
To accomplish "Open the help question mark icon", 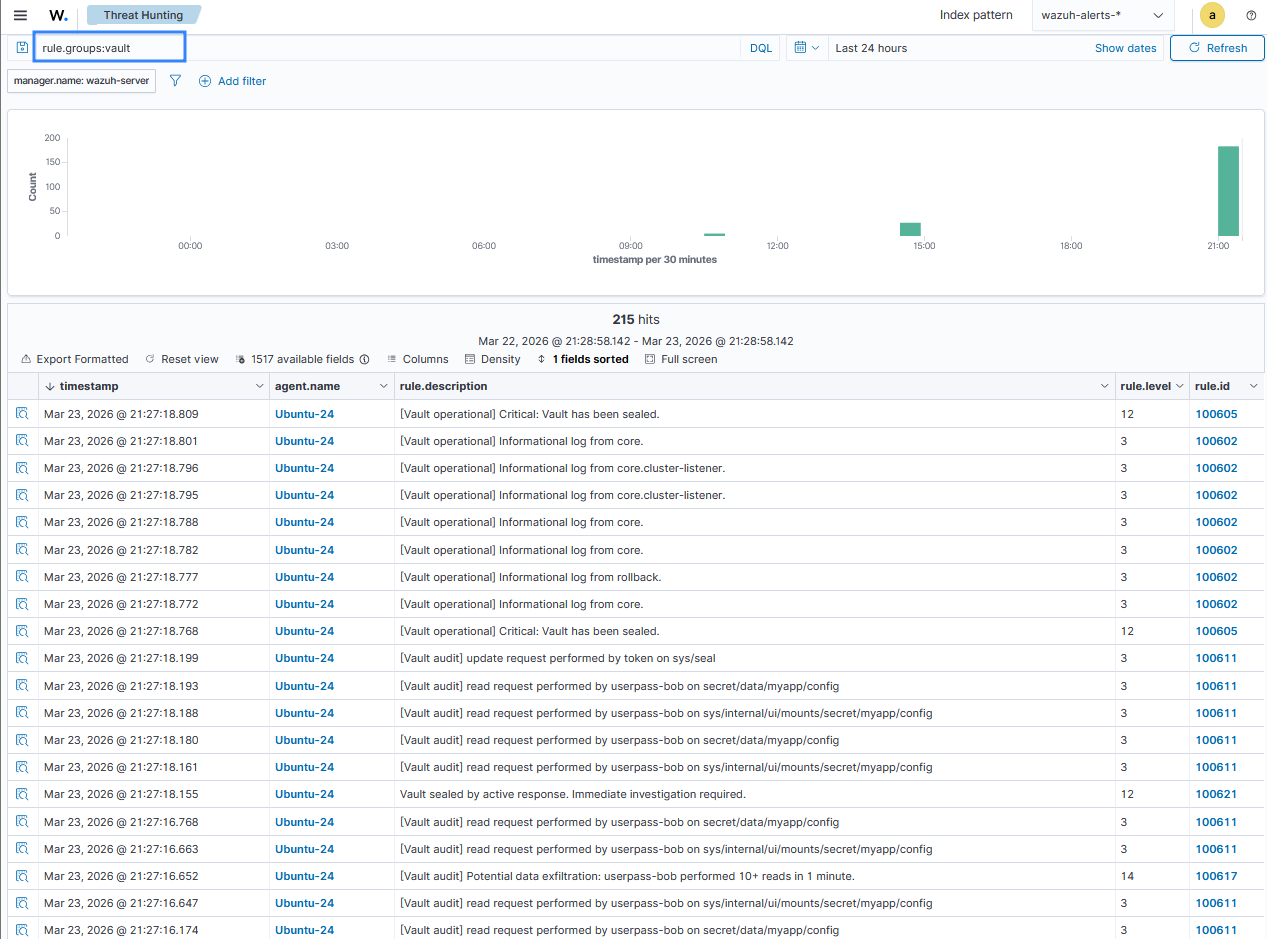I will (x=1251, y=15).
